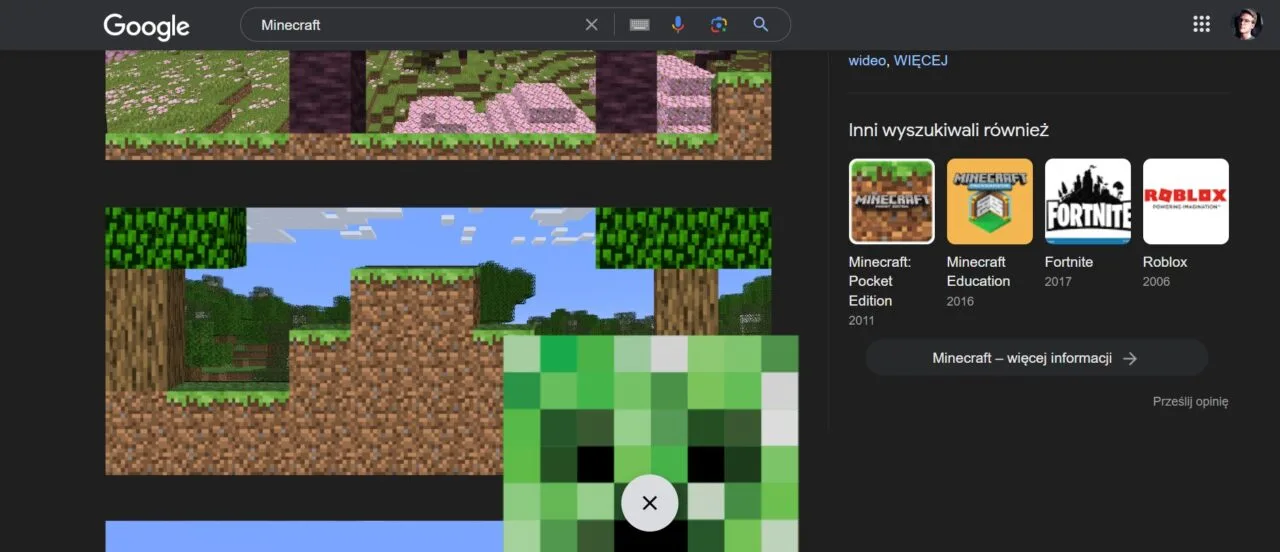
Task: Open the Minecraft Education thumbnail
Action: (x=989, y=201)
